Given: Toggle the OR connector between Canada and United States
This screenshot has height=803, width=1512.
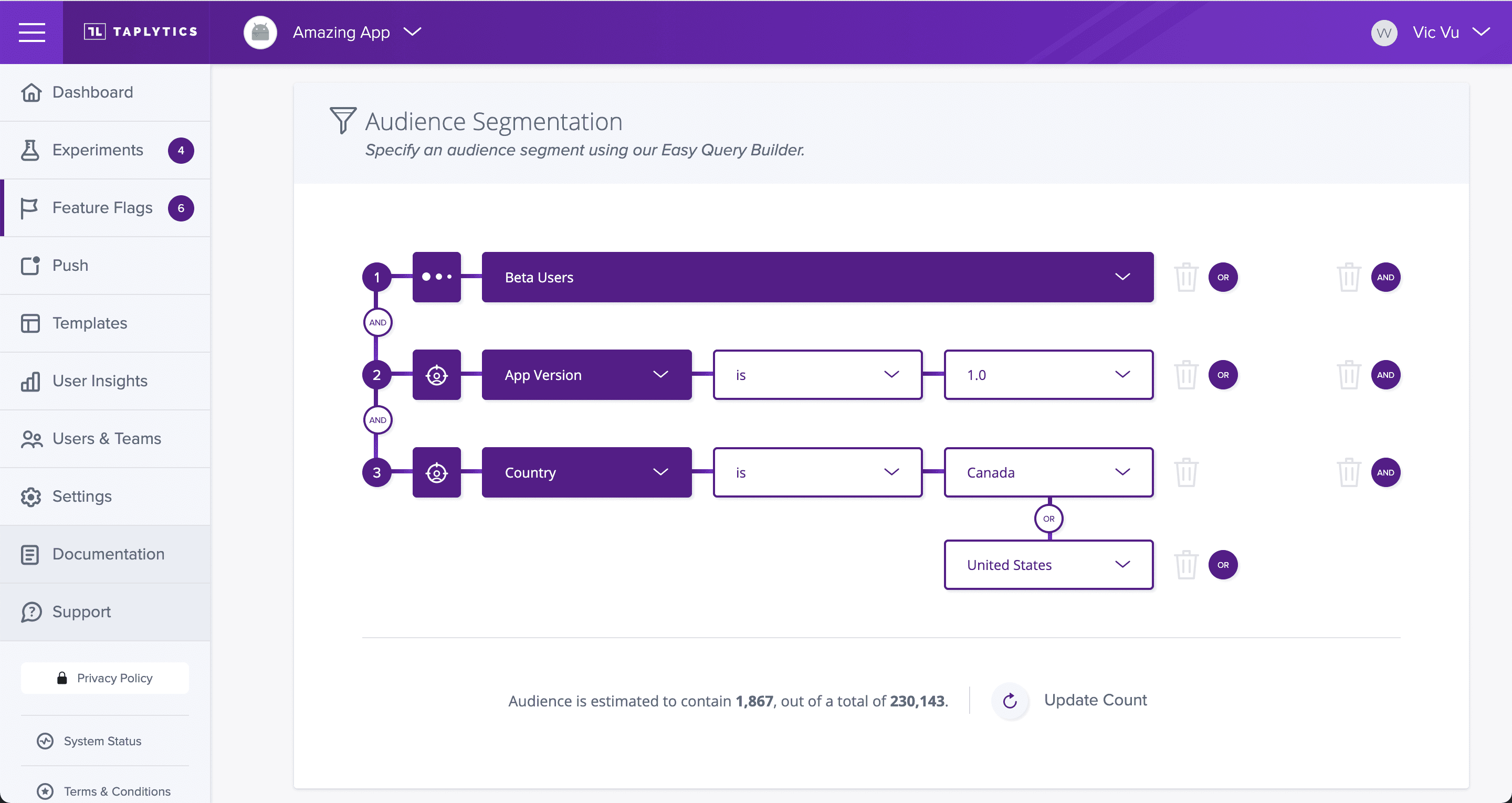Looking at the screenshot, I should click(x=1048, y=519).
